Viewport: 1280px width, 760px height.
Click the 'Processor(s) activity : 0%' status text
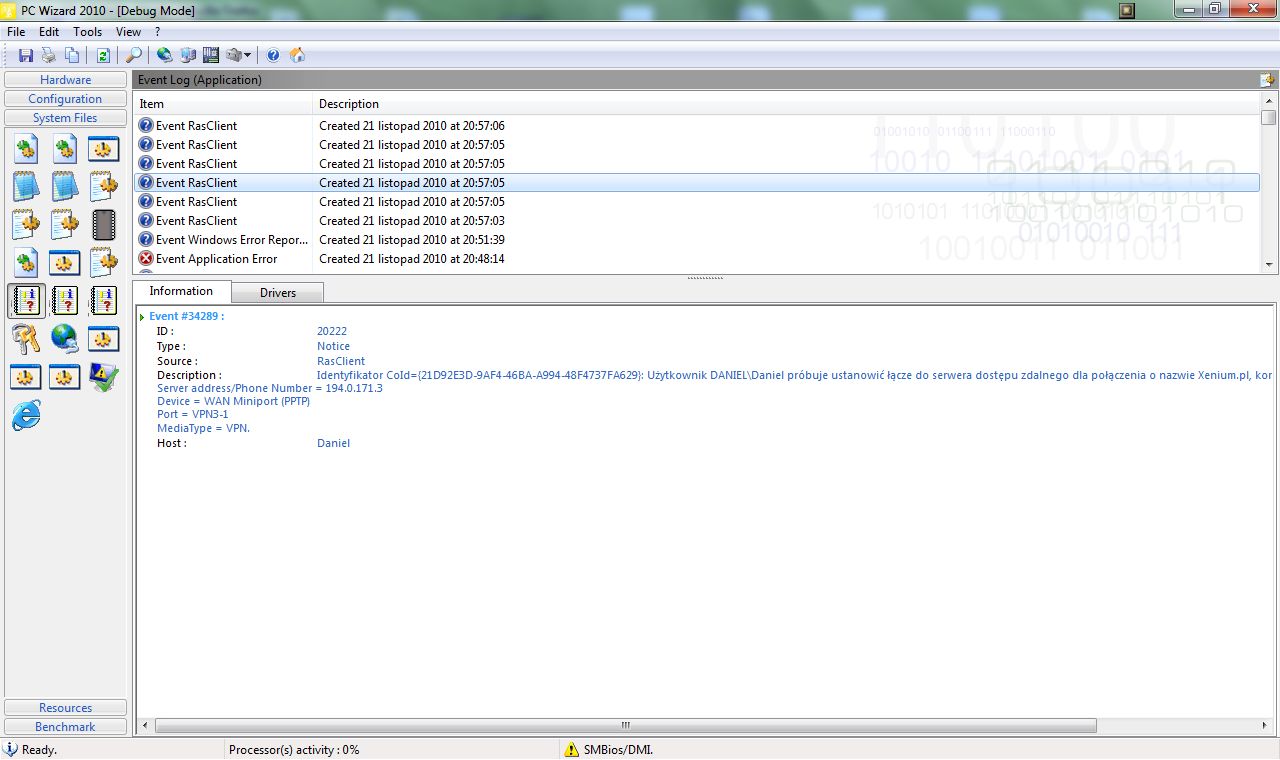pos(294,749)
